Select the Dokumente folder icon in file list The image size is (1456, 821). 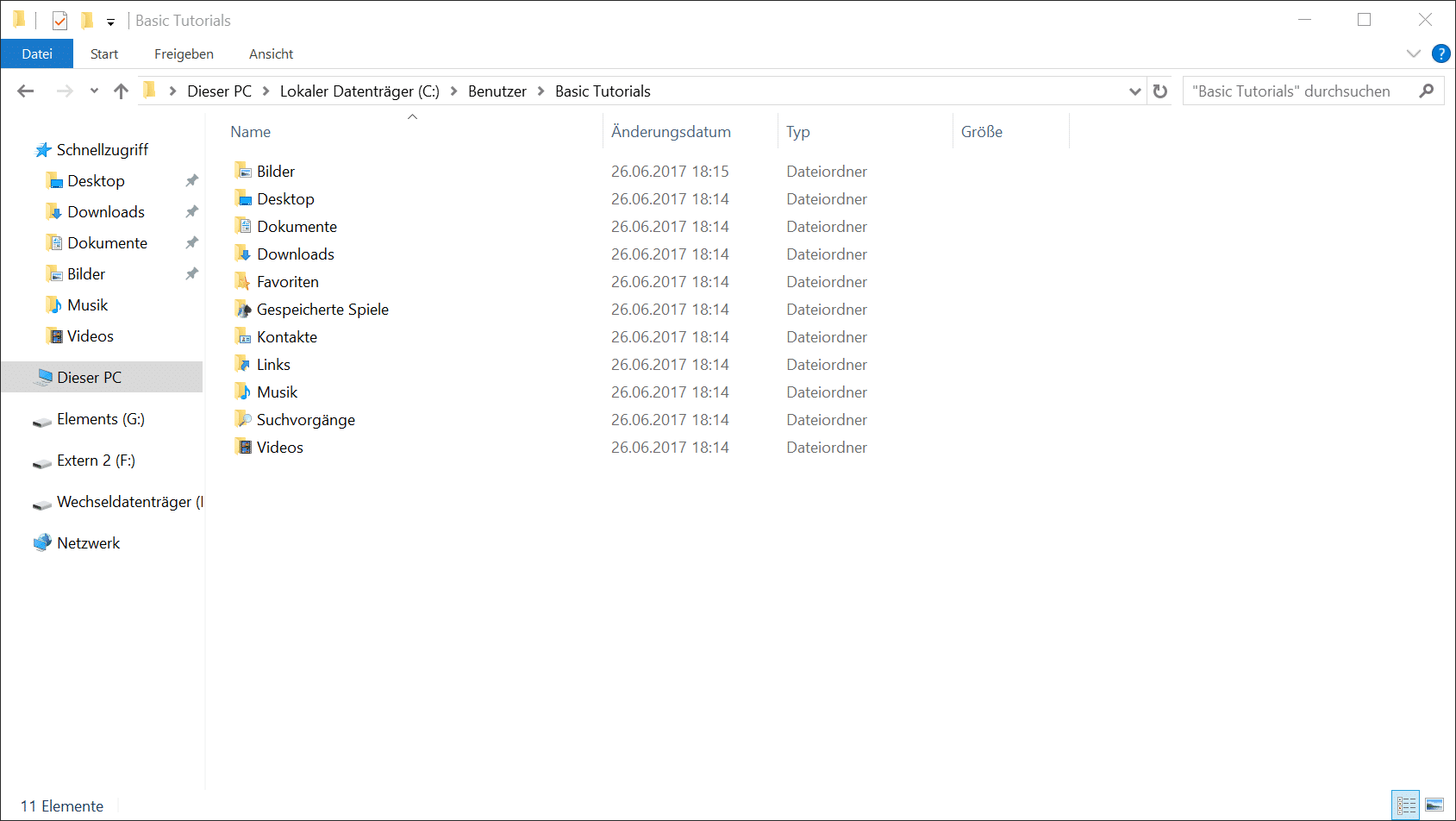243,226
